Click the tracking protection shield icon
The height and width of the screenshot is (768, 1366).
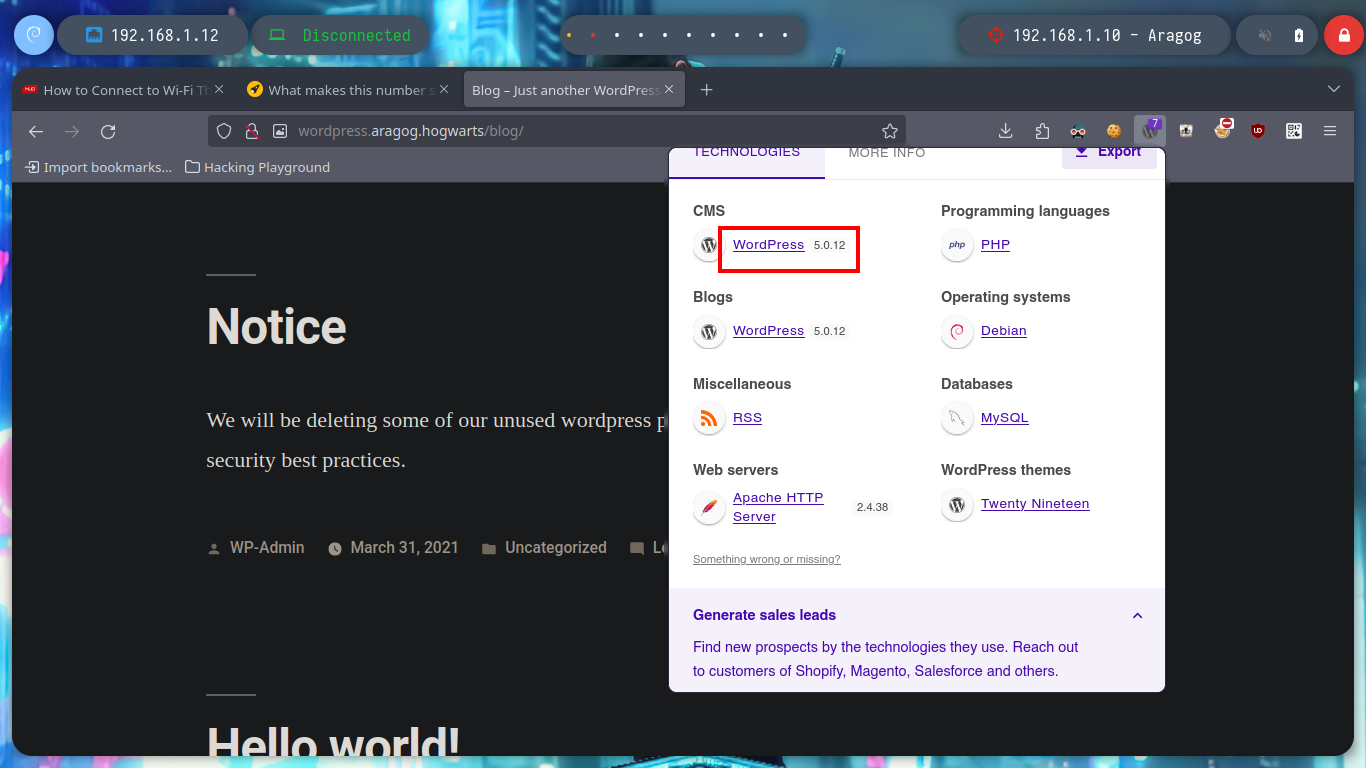(224, 131)
